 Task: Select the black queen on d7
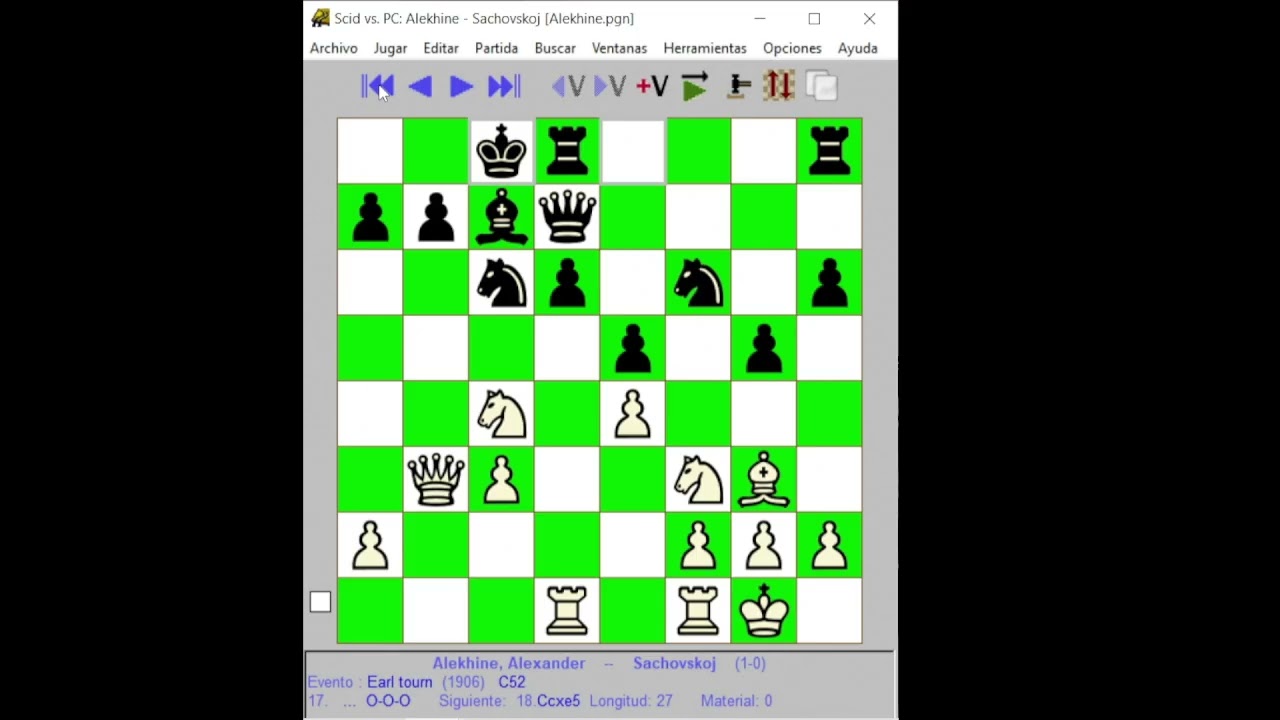[567, 217]
